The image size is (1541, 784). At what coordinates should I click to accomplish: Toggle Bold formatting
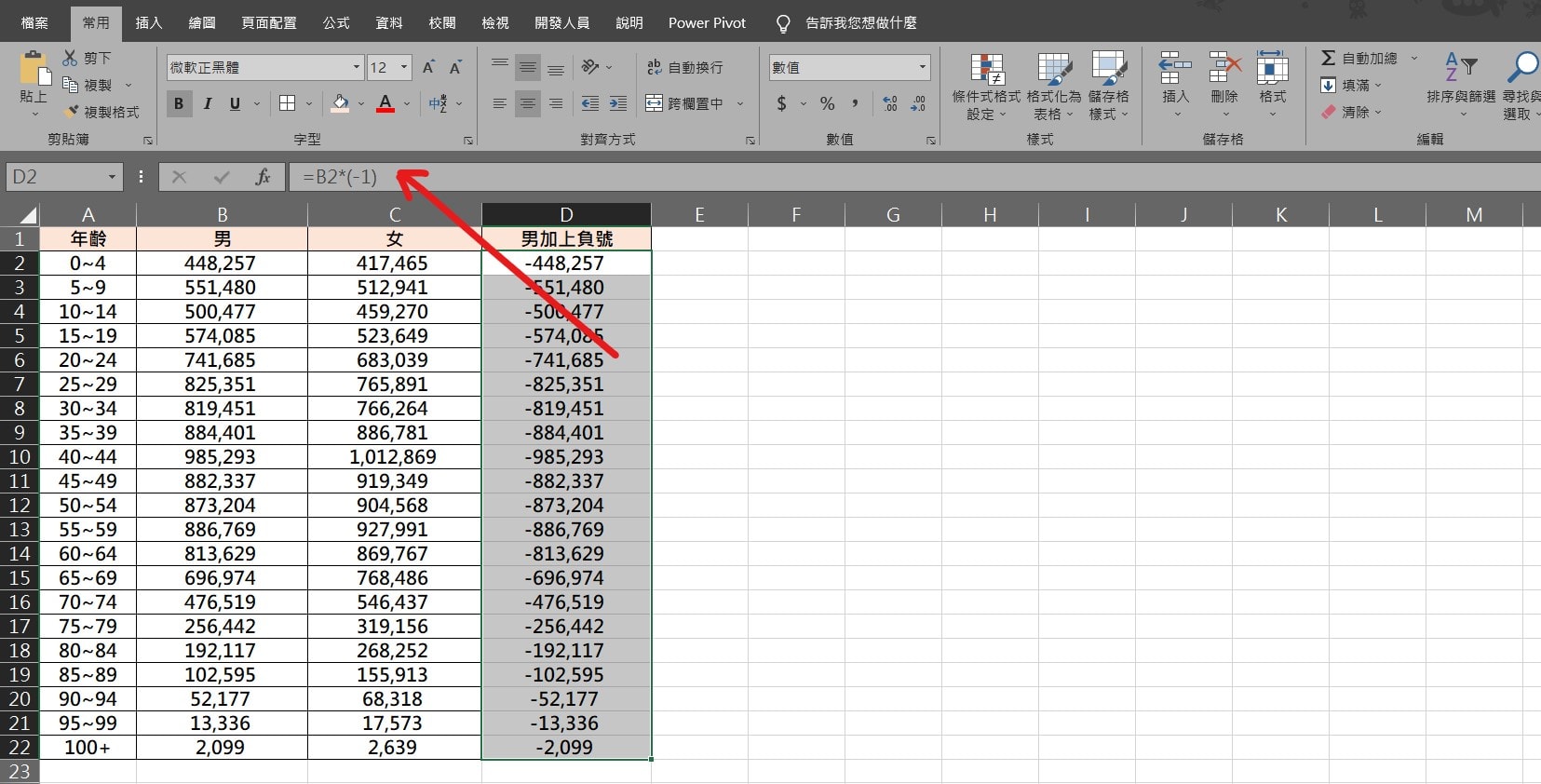pyautogui.click(x=179, y=103)
